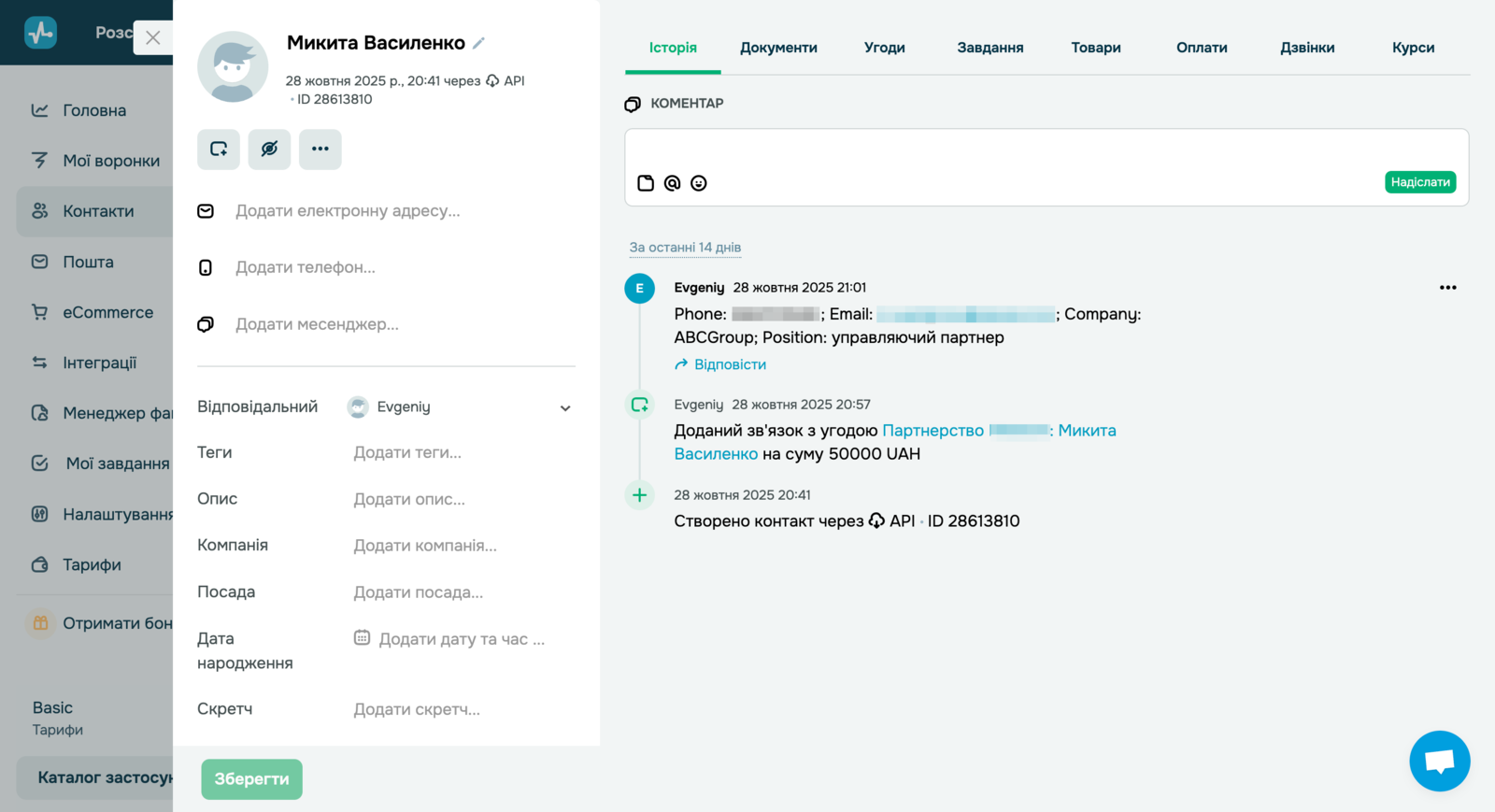
Task: Click the Надіслати button
Action: click(1420, 182)
